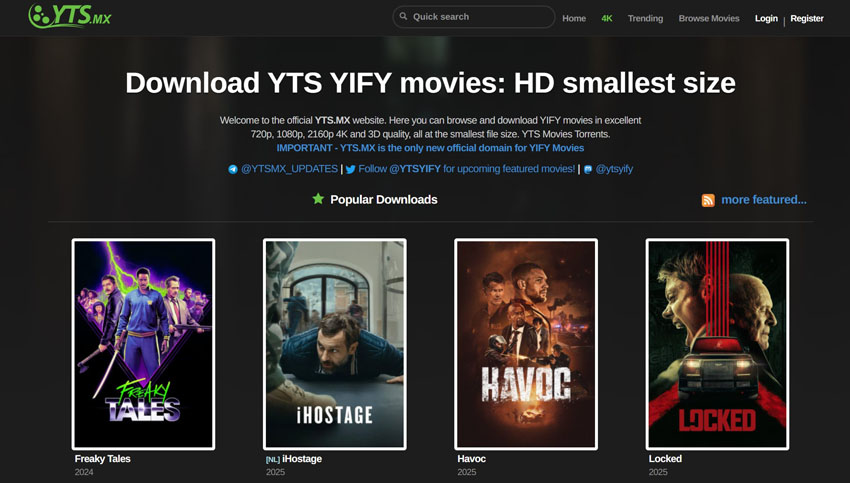
Task: Open the @YTSMX_UPDATES link
Action: coord(289,169)
